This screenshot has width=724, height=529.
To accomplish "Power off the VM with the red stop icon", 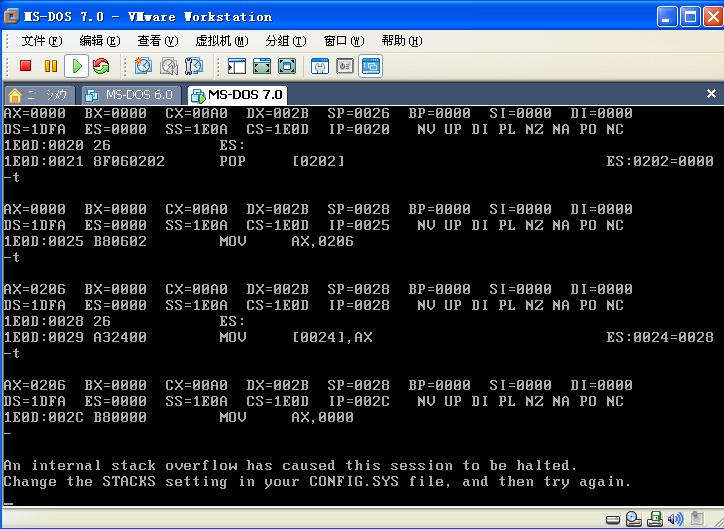I will pyautogui.click(x=25, y=66).
